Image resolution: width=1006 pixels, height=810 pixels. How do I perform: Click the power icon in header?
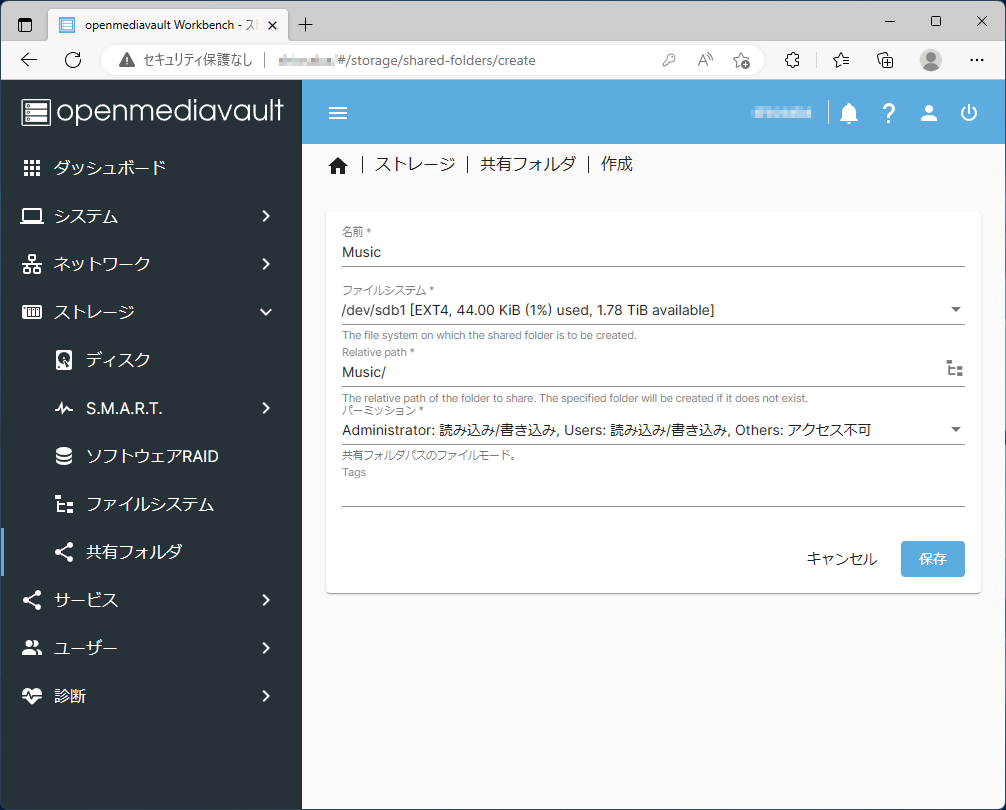(968, 113)
